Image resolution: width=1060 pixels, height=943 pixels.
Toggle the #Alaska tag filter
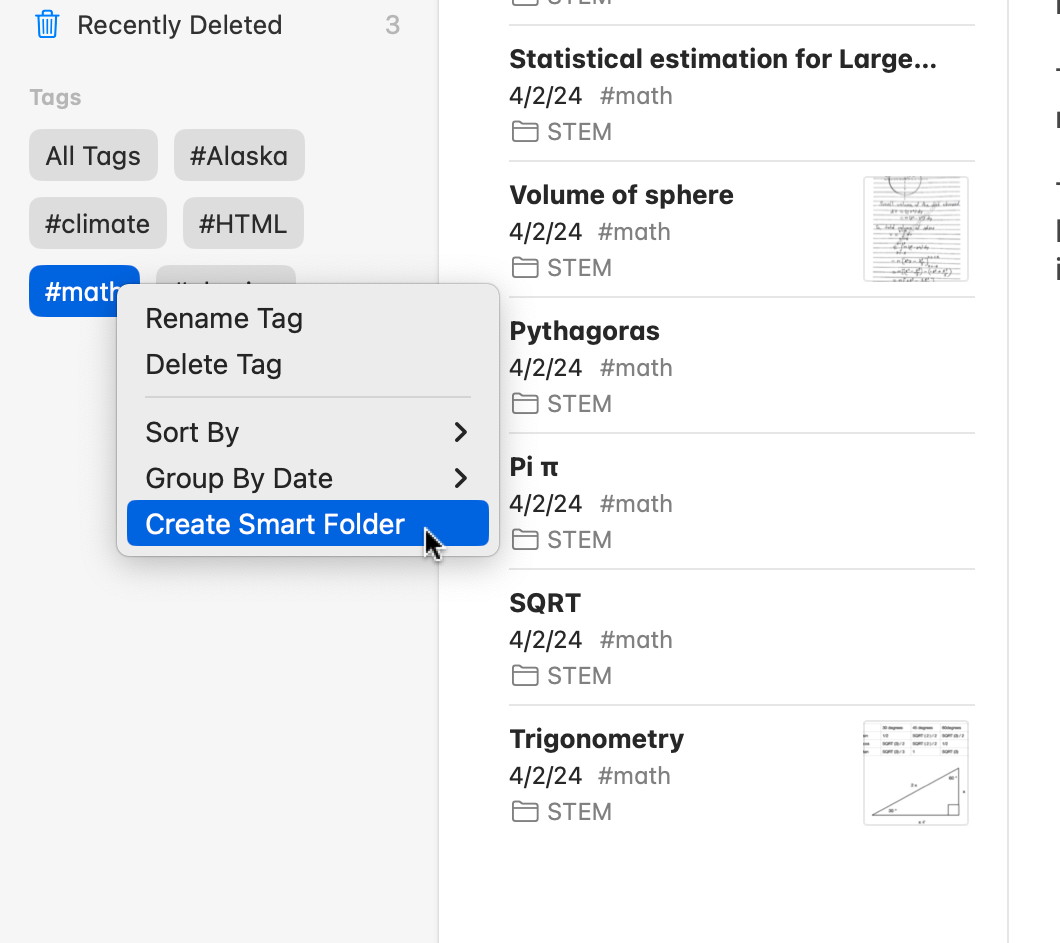pos(239,156)
